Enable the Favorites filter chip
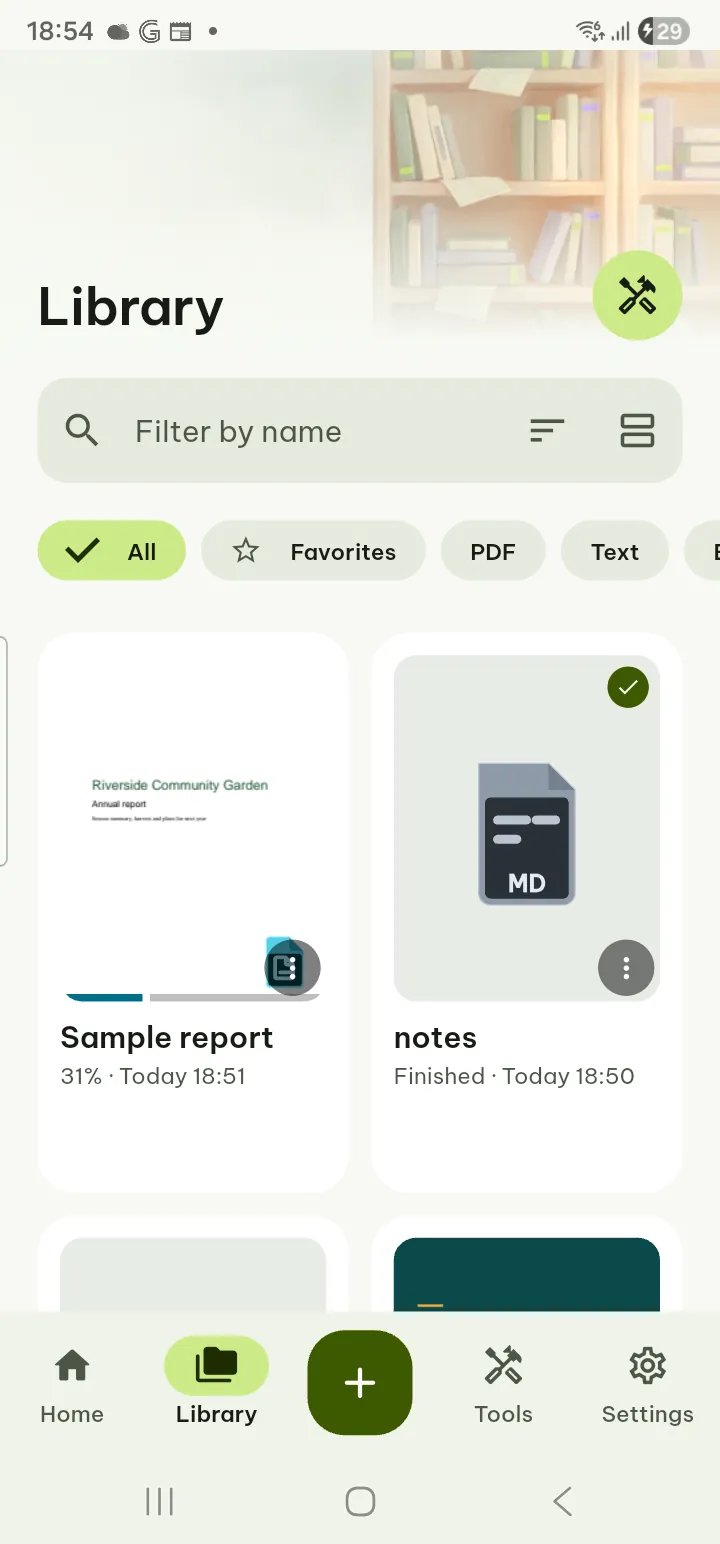 pos(314,551)
